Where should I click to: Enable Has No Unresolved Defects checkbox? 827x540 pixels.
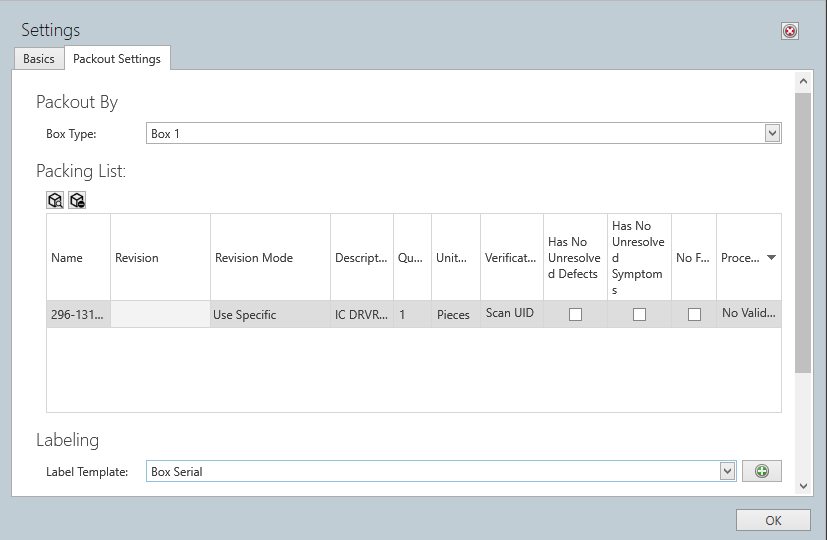575,314
